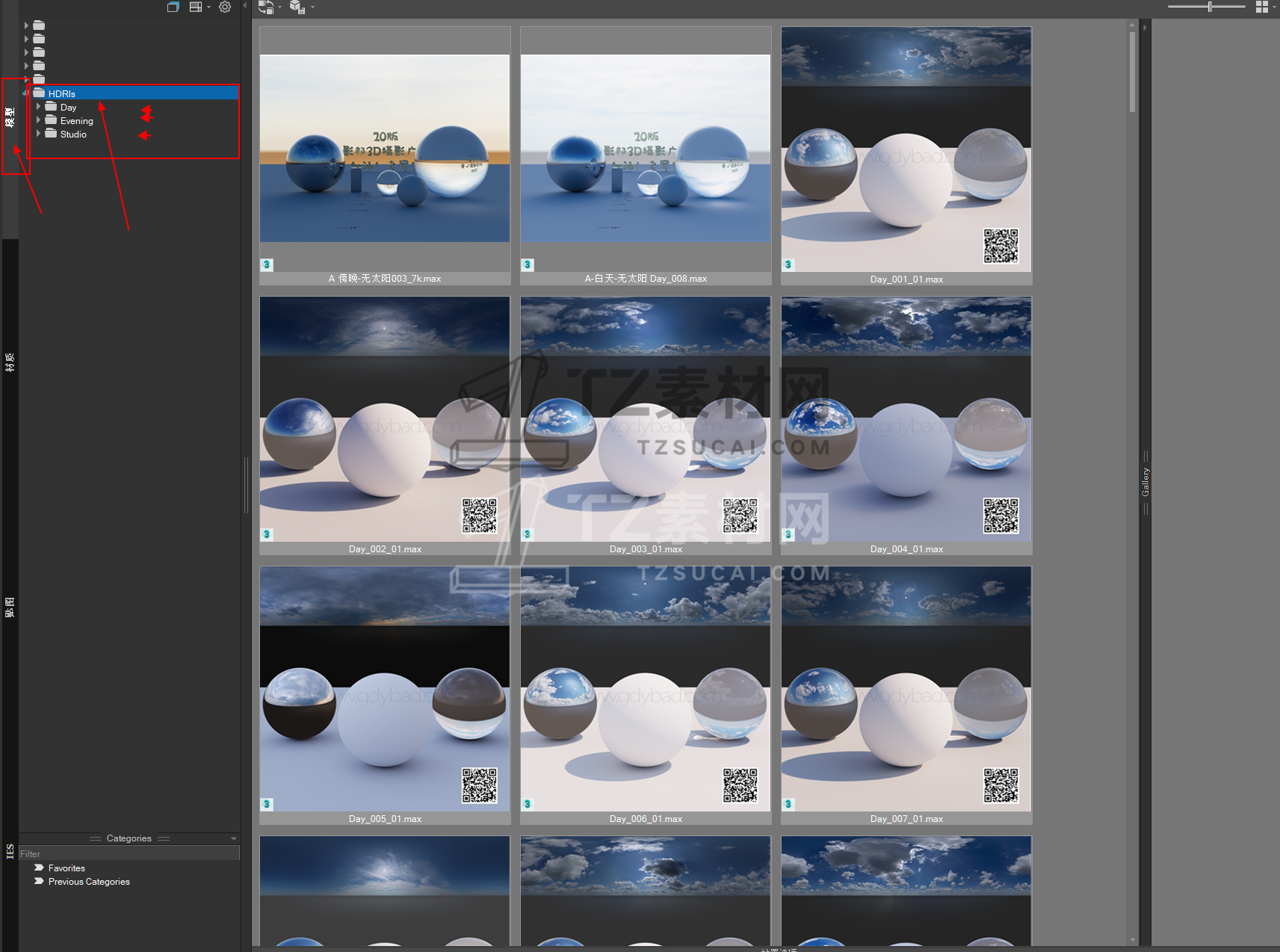Adjust the thumbnail size slider

(x=1207, y=7)
